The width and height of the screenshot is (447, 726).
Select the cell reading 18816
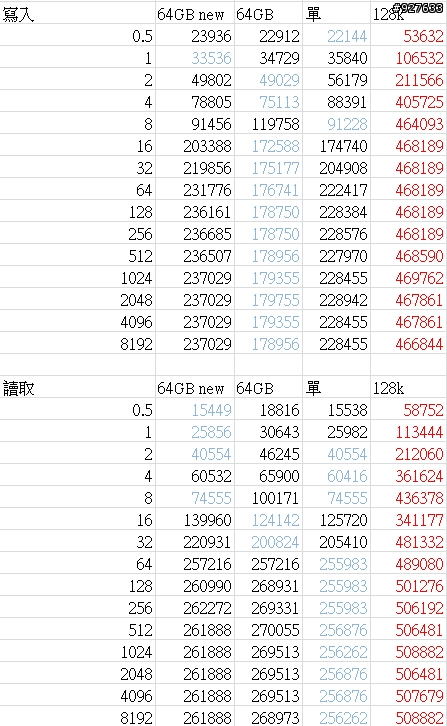[x=268, y=410]
